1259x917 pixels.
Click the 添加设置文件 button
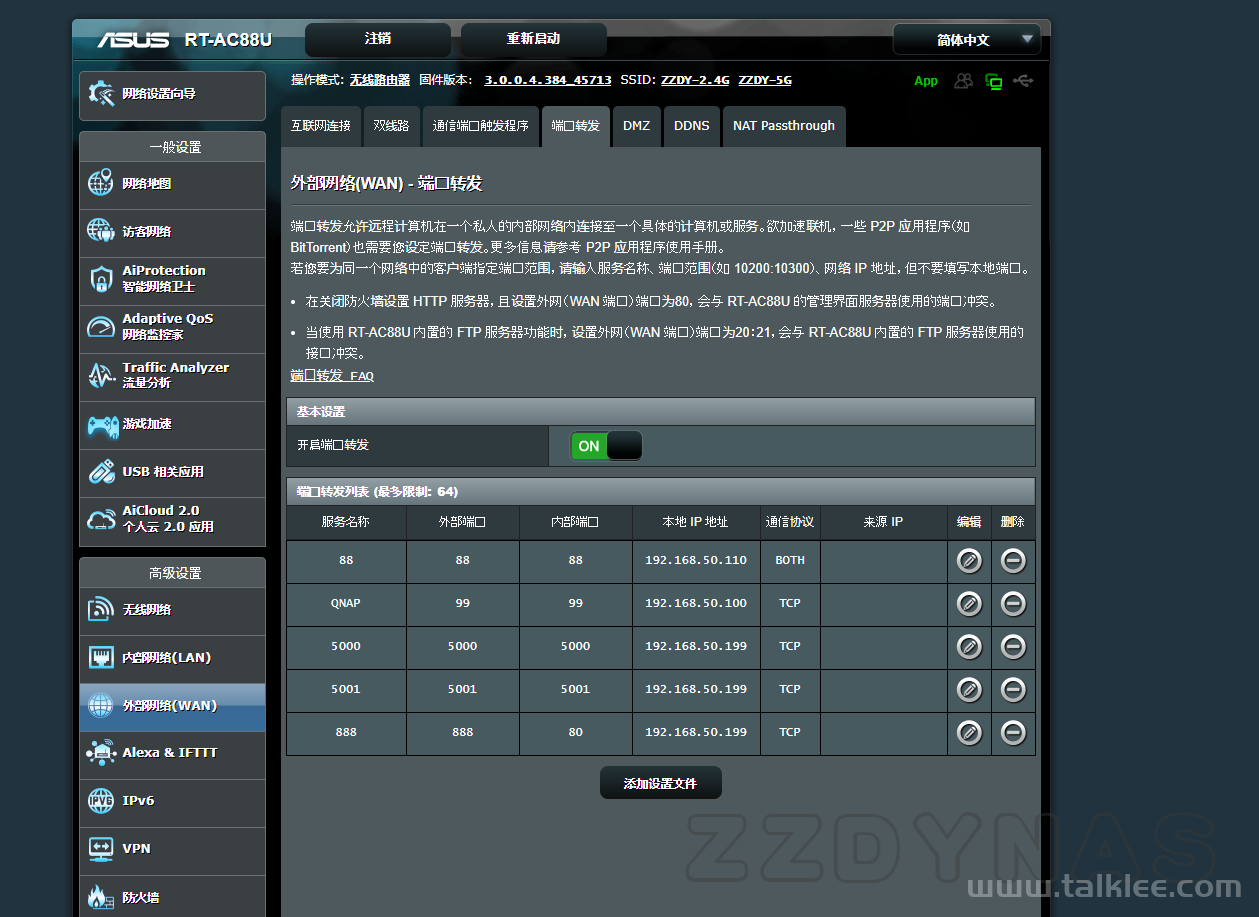(660, 783)
